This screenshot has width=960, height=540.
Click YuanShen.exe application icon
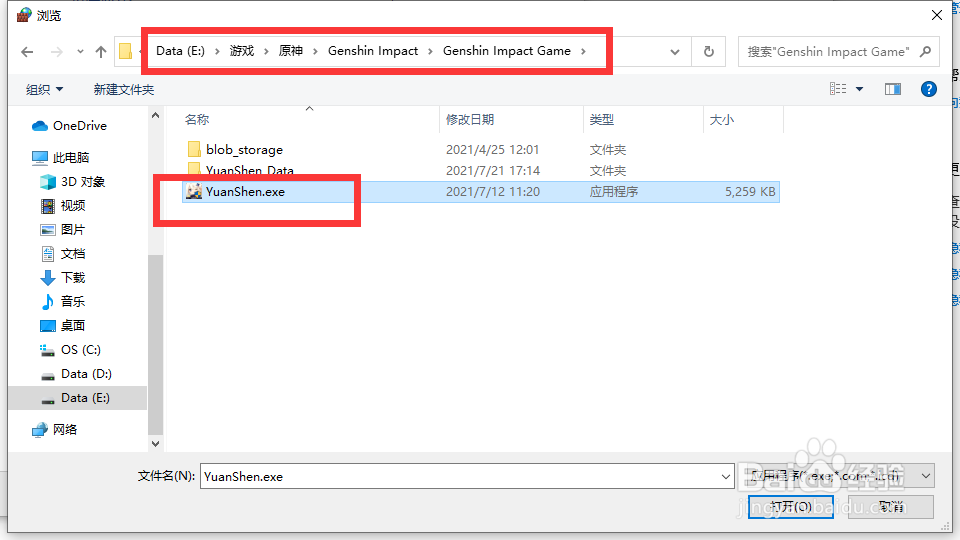point(194,192)
